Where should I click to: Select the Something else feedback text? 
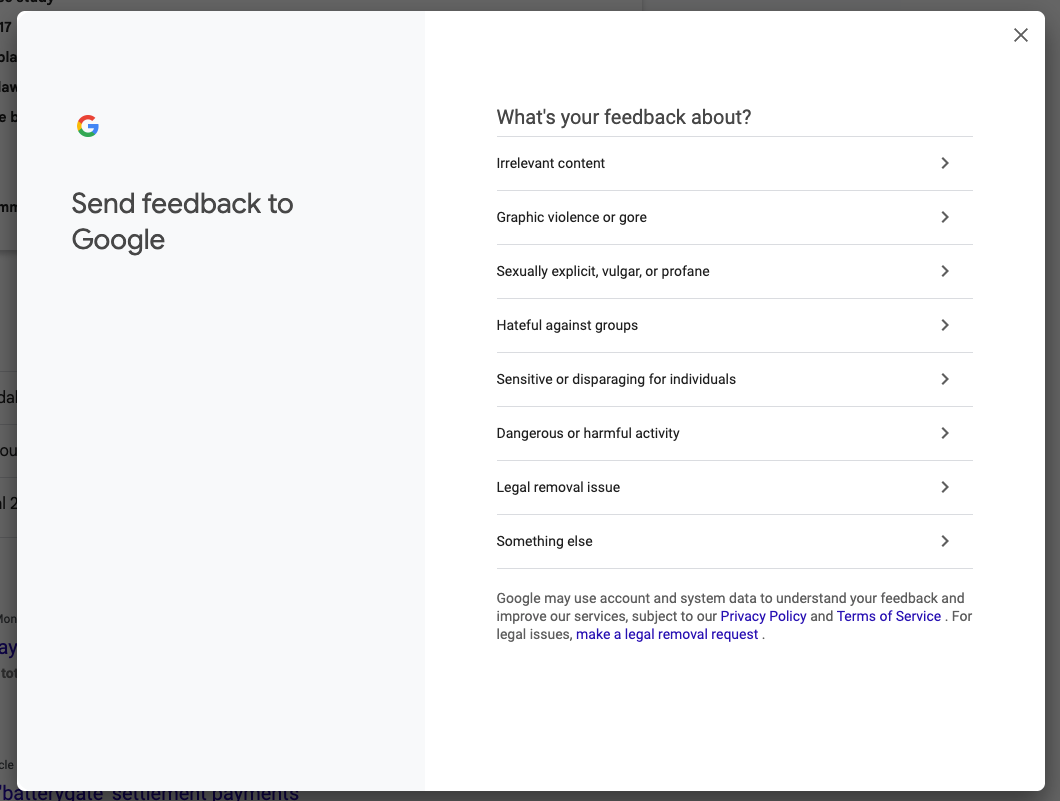(x=544, y=541)
